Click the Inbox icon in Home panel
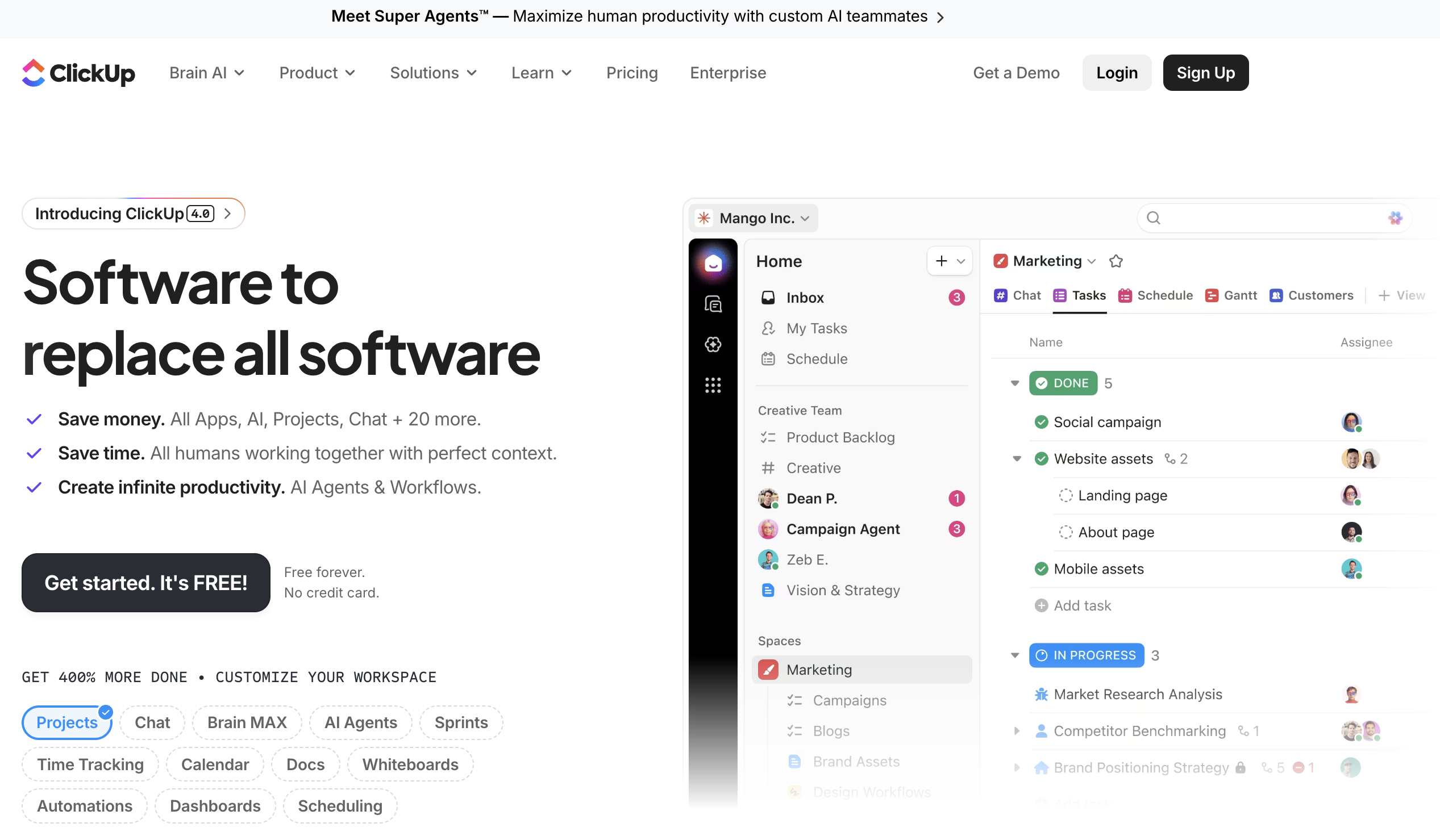 point(768,298)
